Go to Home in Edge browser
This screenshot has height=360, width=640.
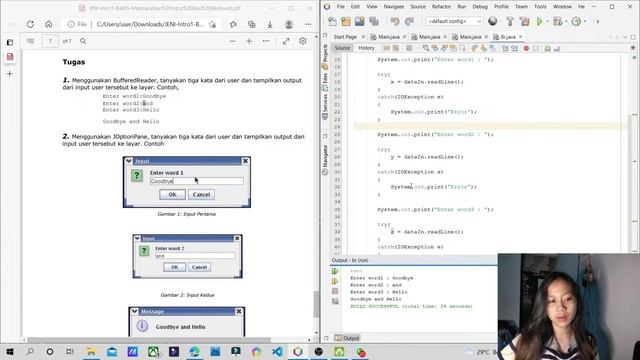(x=49, y=24)
